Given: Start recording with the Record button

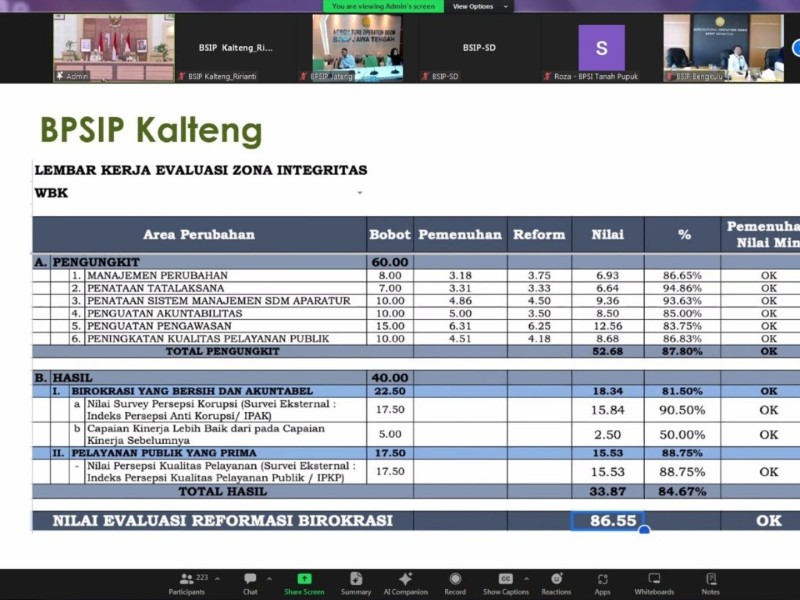Looking at the screenshot, I should (455, 581).
